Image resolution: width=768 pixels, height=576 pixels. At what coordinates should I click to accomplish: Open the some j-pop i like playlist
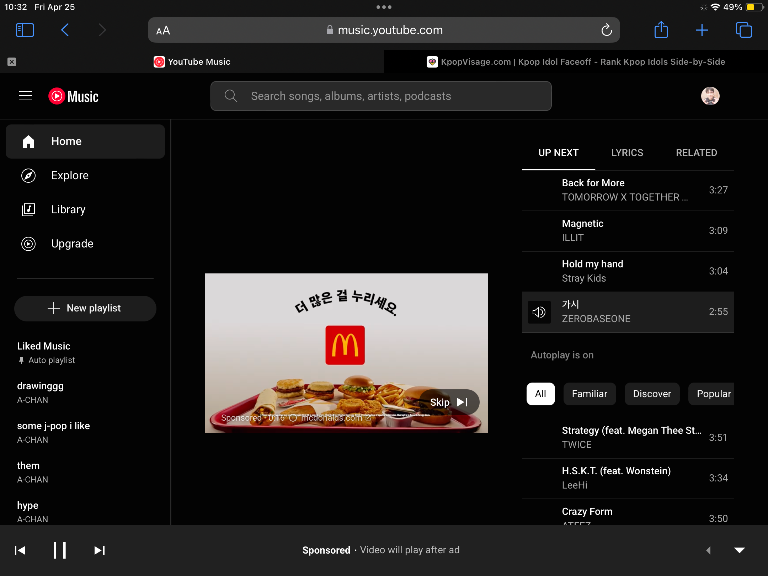[85, 432]
